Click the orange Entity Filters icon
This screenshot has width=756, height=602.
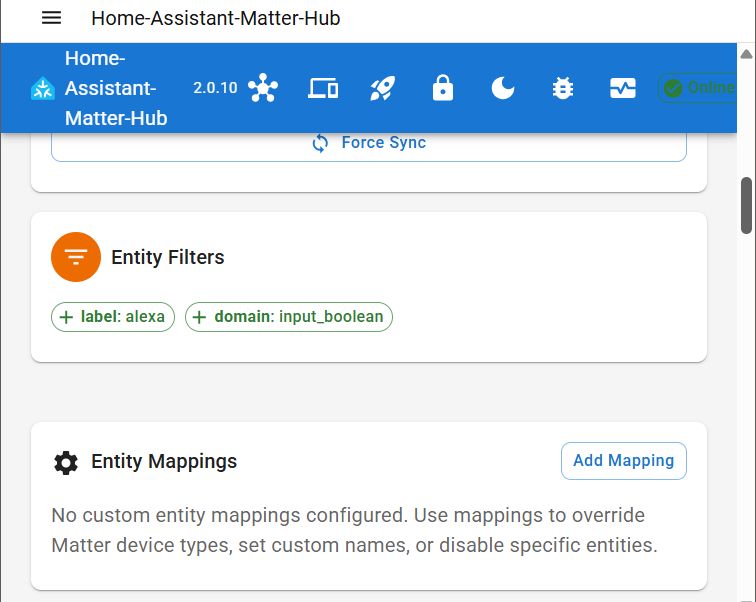[x=76, y=257]
